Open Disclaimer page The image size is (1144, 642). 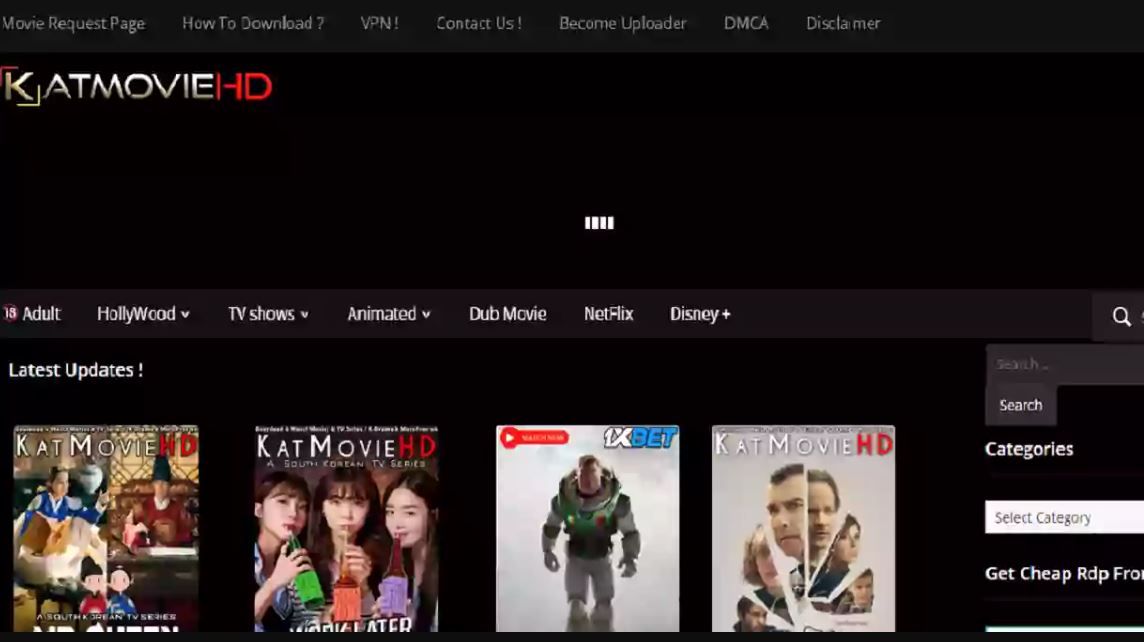(843, 23)
